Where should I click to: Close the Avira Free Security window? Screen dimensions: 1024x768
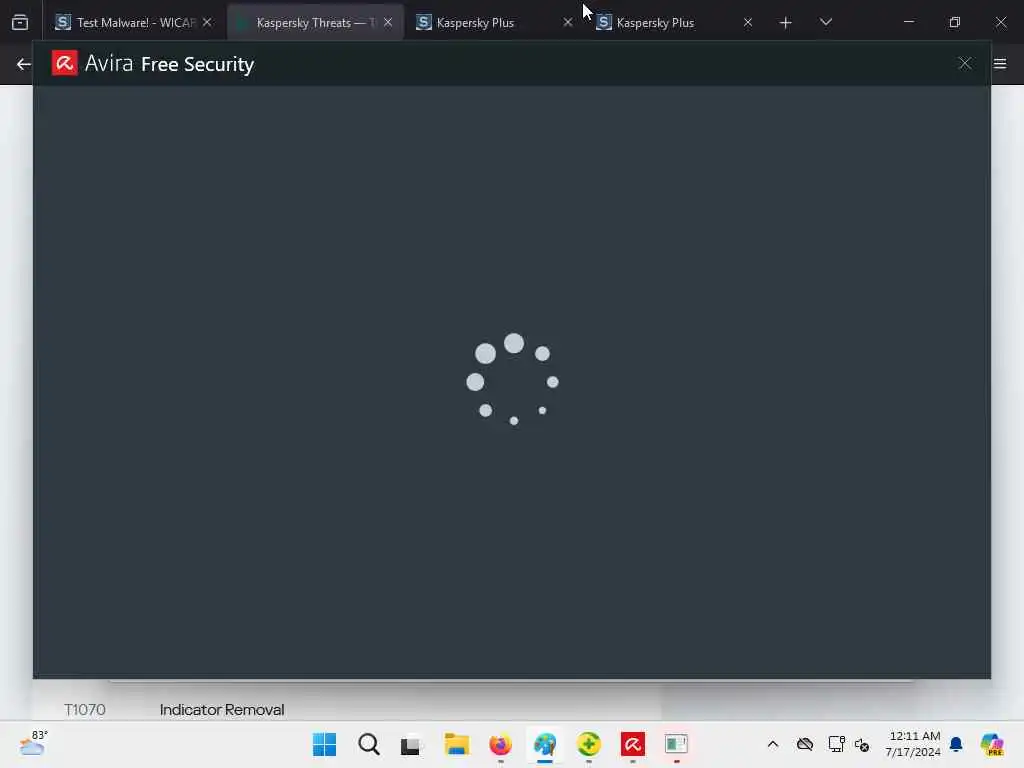[965, 63]
